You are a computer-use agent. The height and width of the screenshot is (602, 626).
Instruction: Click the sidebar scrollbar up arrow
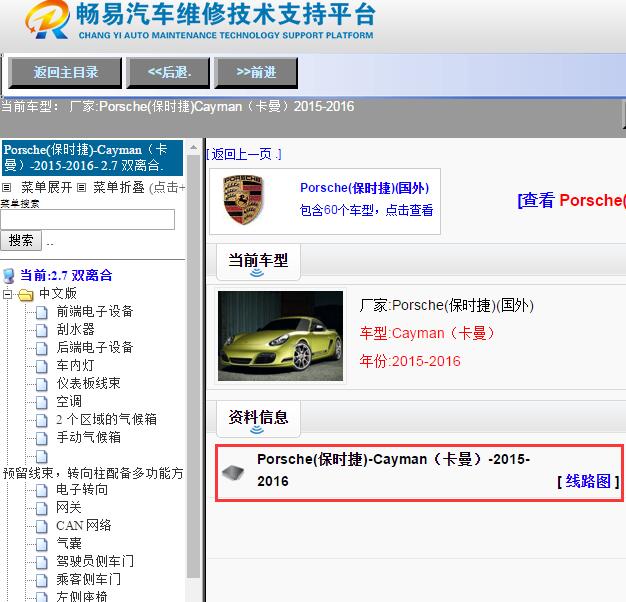tap(194, 147)
